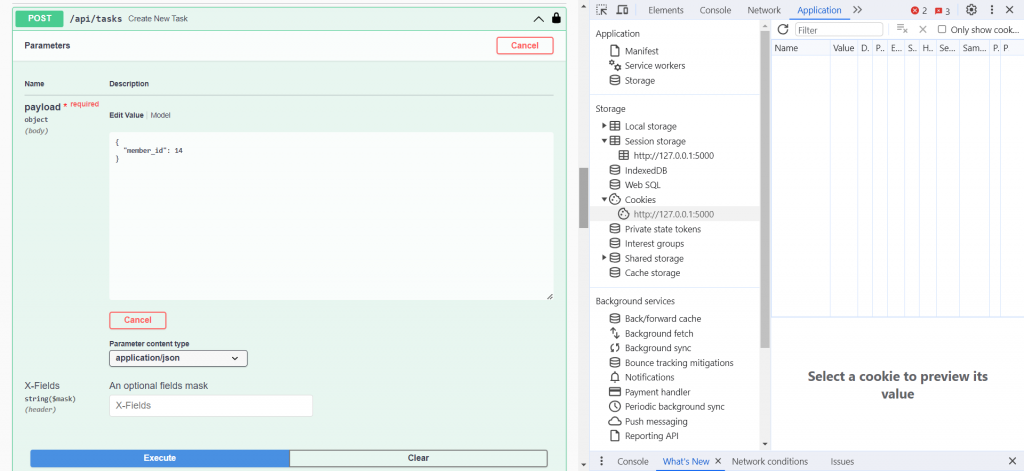Select the Edit Value tab
Screen dimensions: 1024x471
point(126,115)
